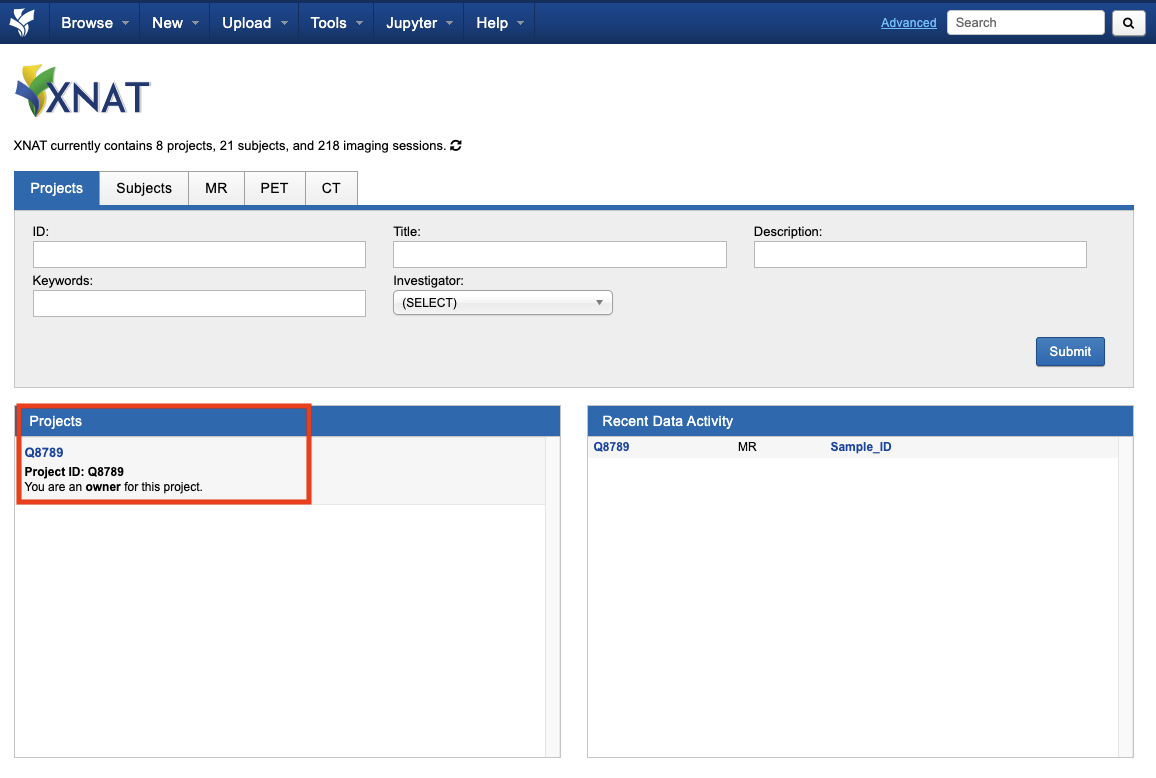This screenshot has width=1156, height=778.
Task: Click the large XNAT logo
Action: [x=82, y=92]
